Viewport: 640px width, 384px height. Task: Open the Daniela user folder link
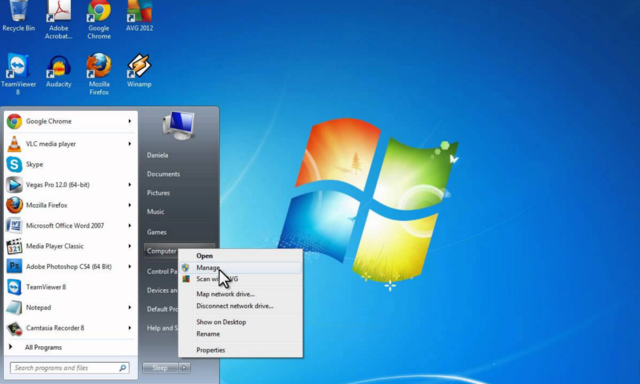point(158,155)
